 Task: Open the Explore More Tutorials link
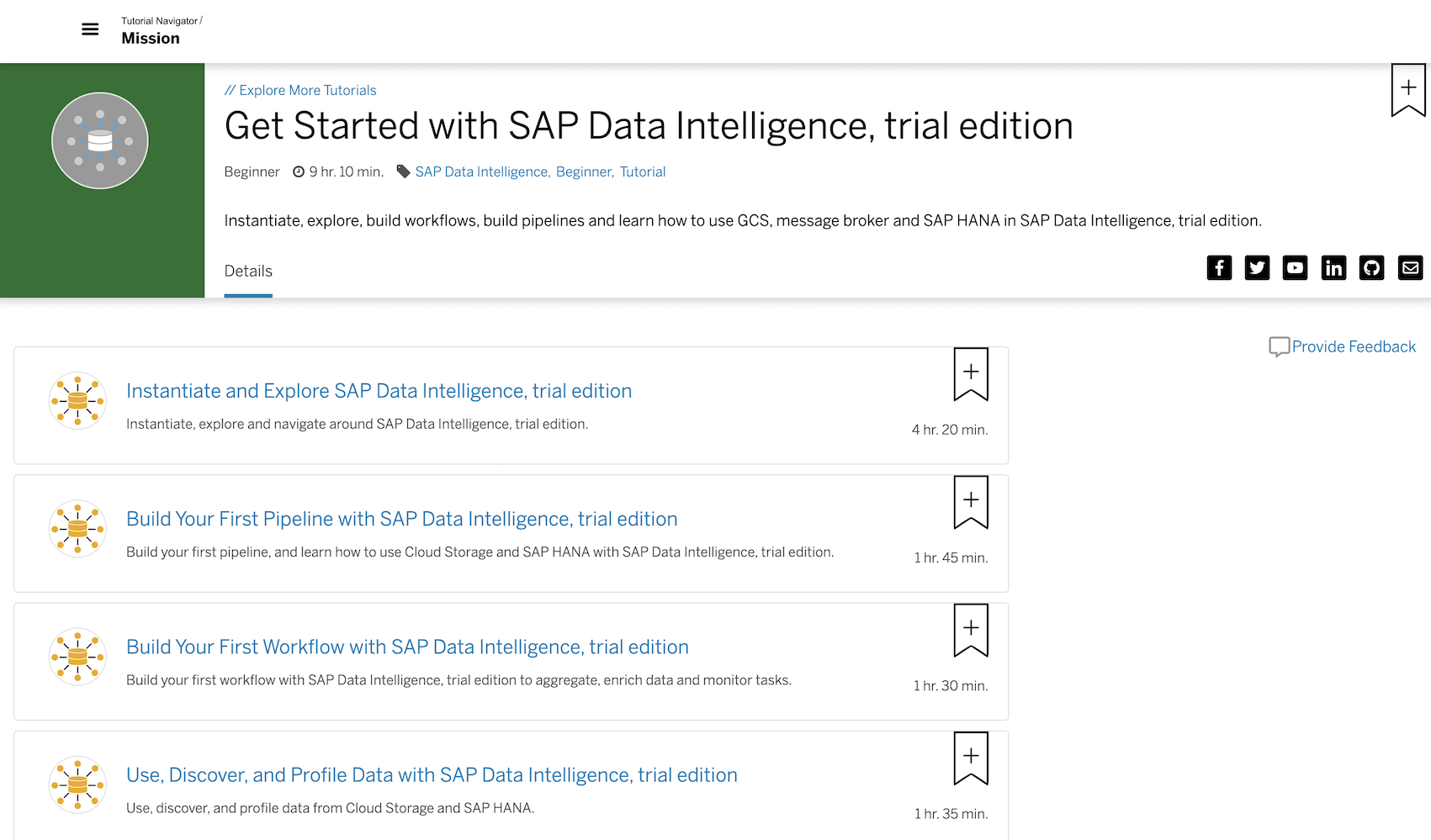point(308,90)
